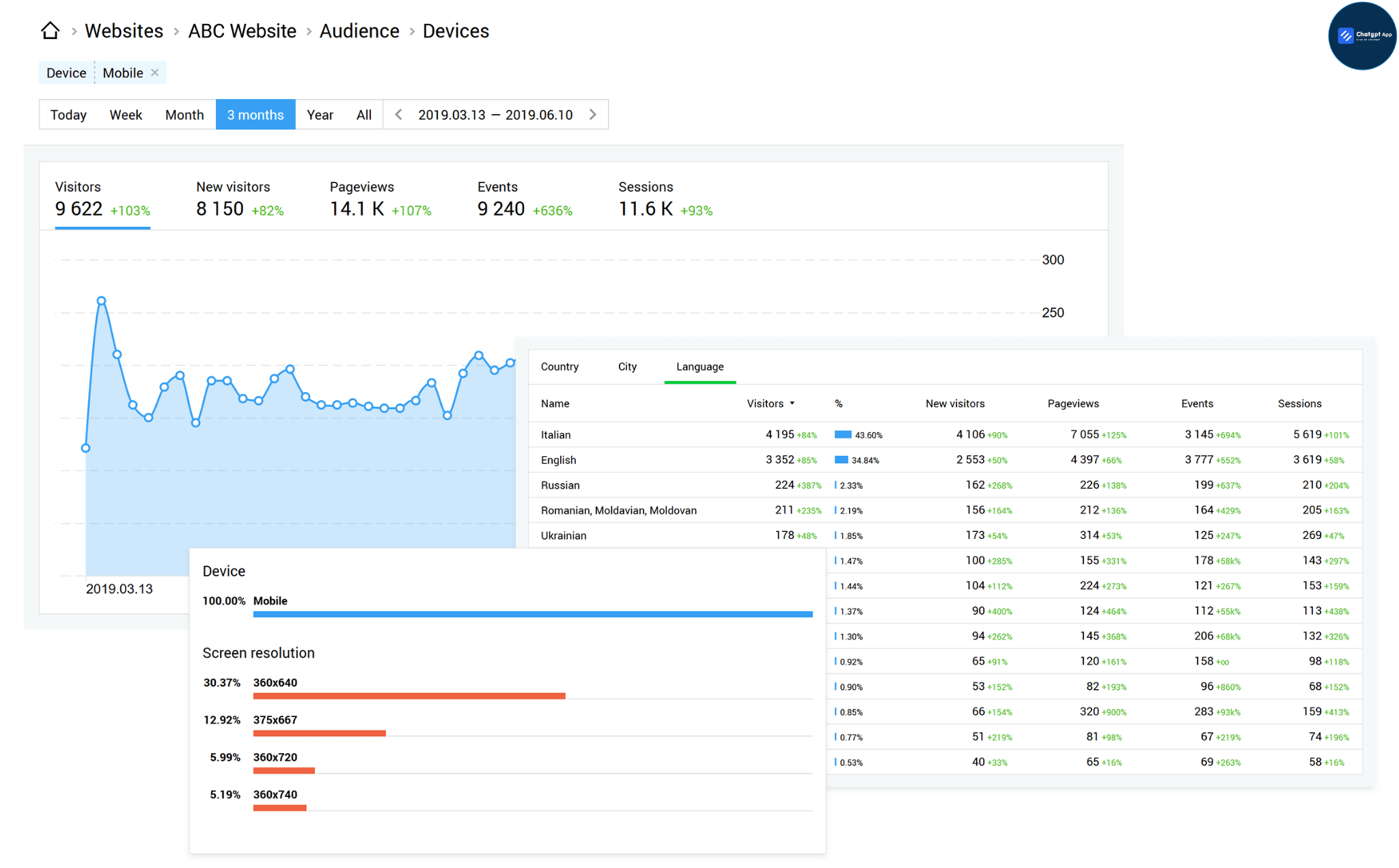
Task: Open the Audience breadcrumb link
Action: pos(359,31)
